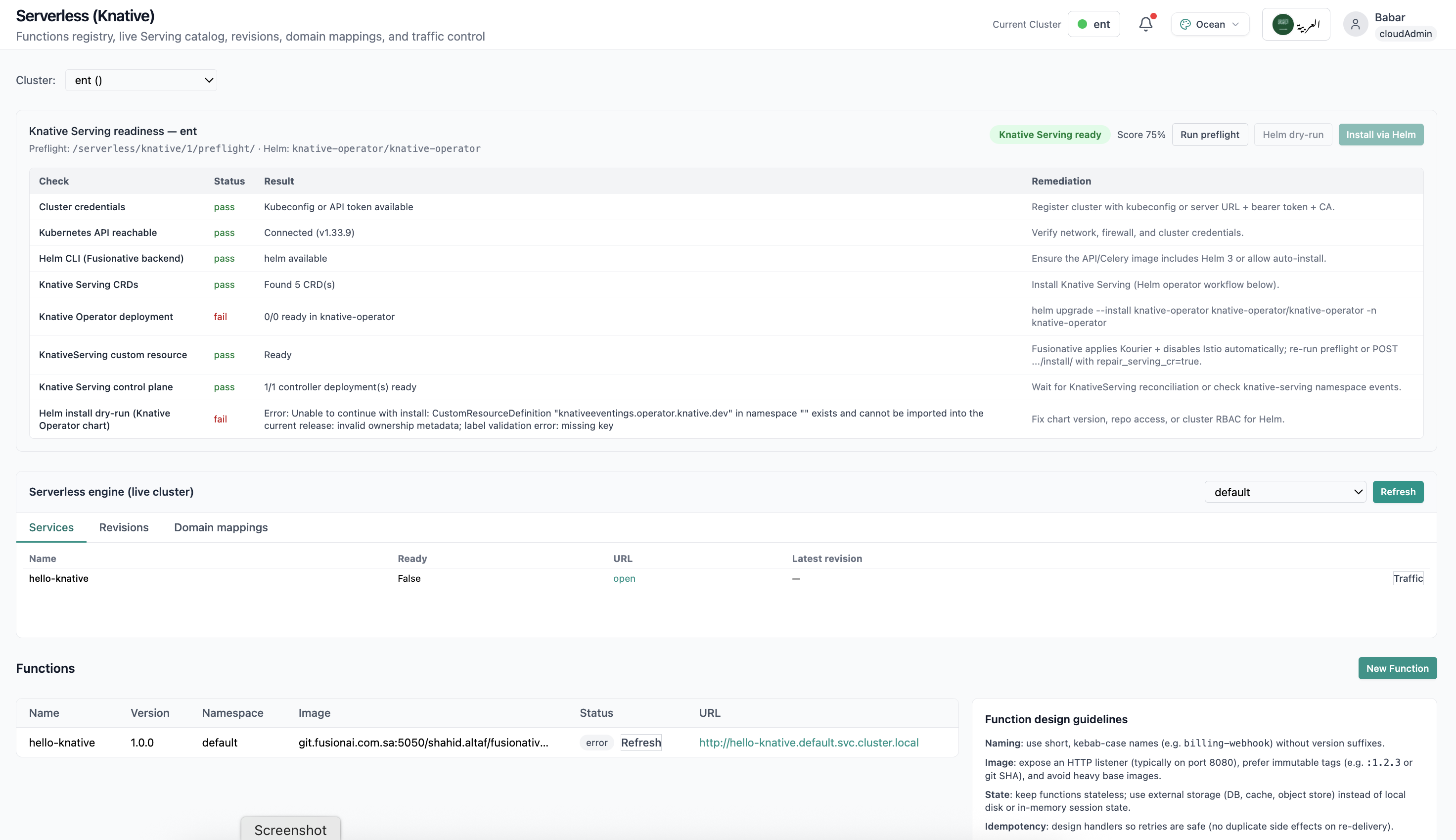Viewport: 1456px width, 840px height.
Task: Click the Kubeconfig or API token available result
Action: [x=338, y=207]
